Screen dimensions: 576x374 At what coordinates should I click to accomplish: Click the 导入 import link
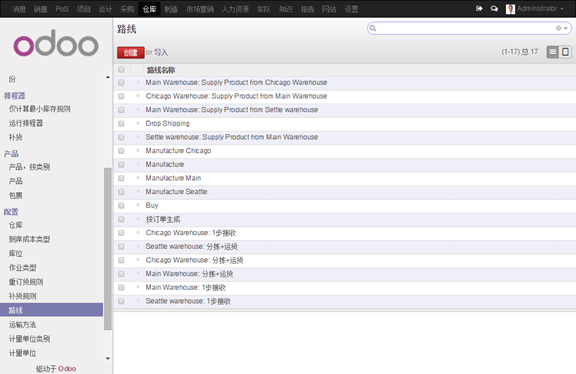click(x=161, y=53)
